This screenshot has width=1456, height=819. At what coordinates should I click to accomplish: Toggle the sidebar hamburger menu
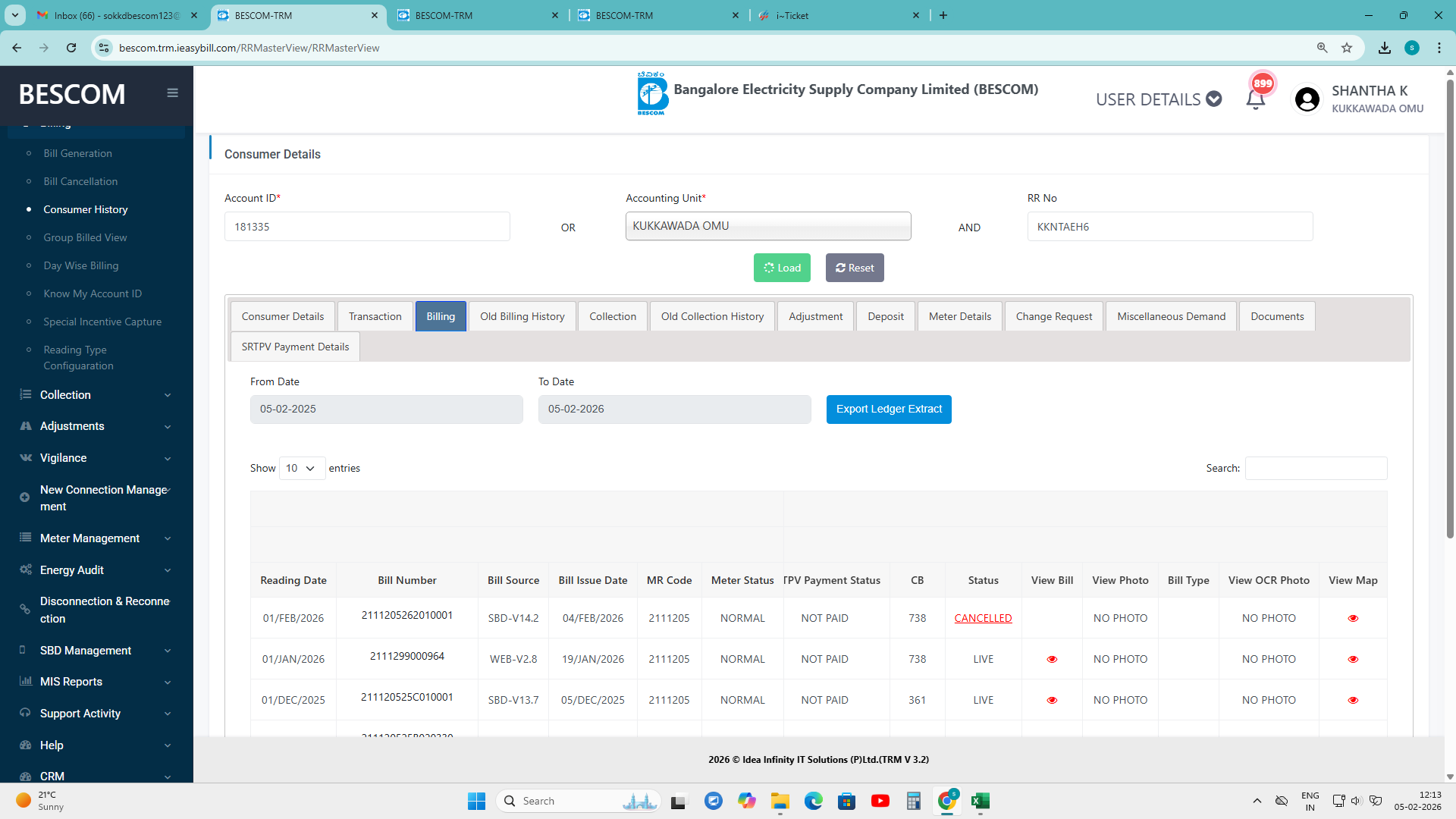(x=172, y=93)
